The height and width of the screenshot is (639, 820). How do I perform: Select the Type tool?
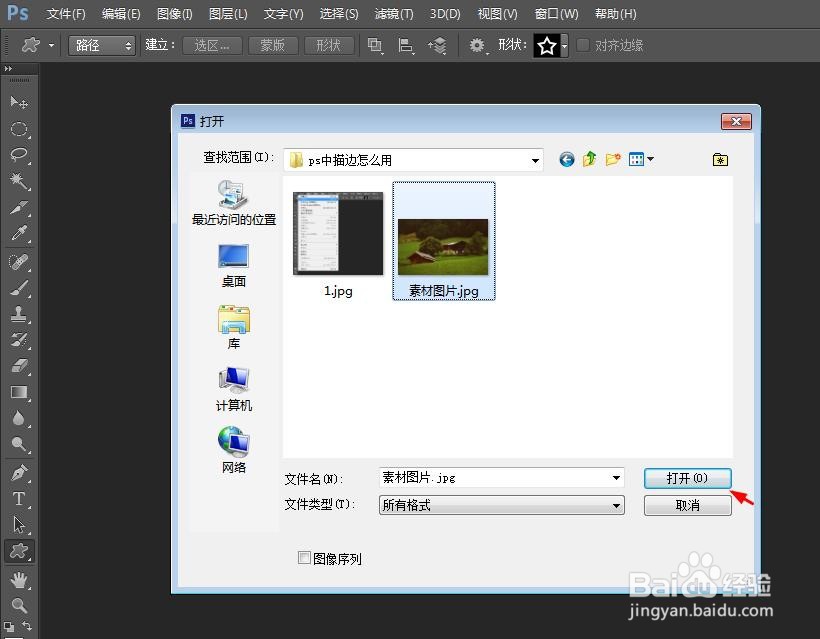[x=19, y=498]
